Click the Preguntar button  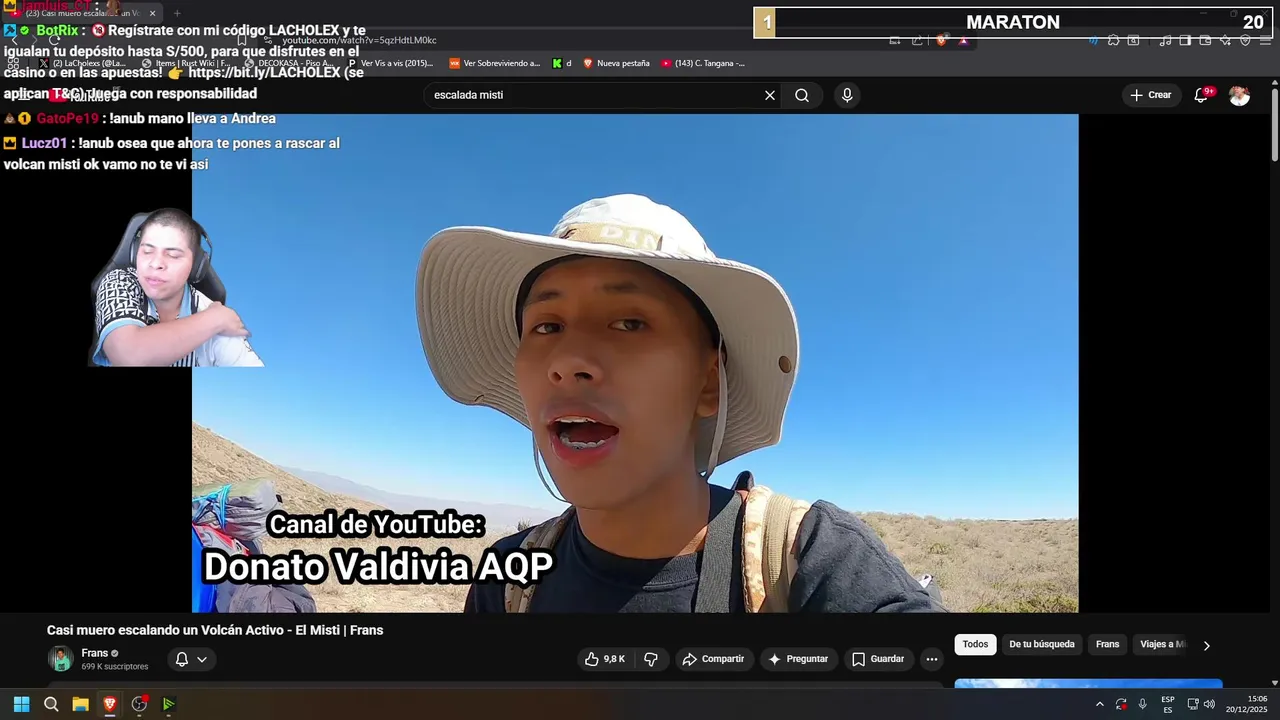click(x=797, y=659)
